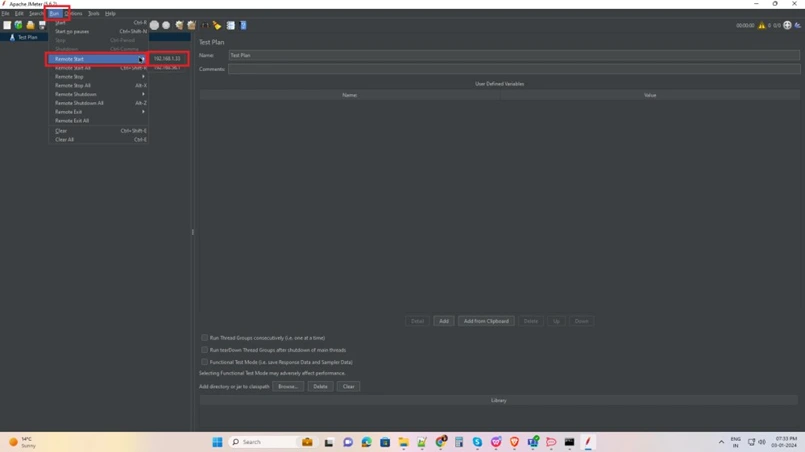
Task: Enable Run Thread Groups consecutively checkbox
Action: pos(204,337)
